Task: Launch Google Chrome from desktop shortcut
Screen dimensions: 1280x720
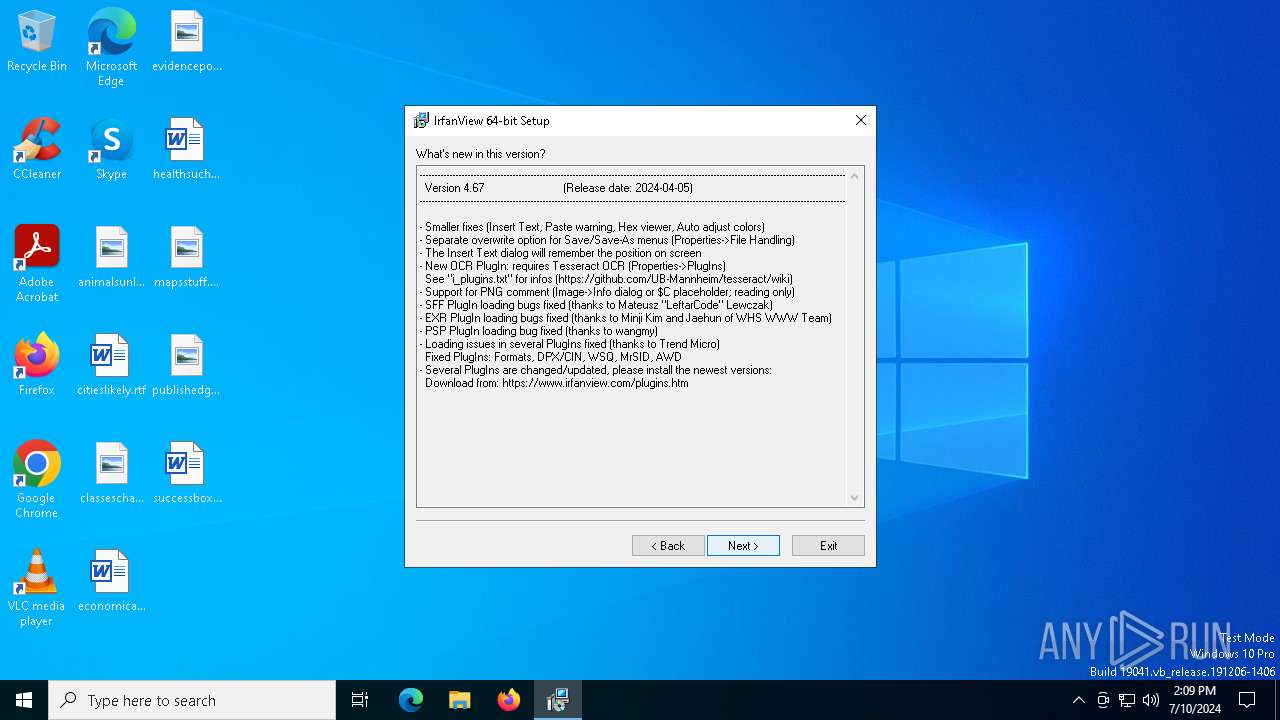Action: 37,480
